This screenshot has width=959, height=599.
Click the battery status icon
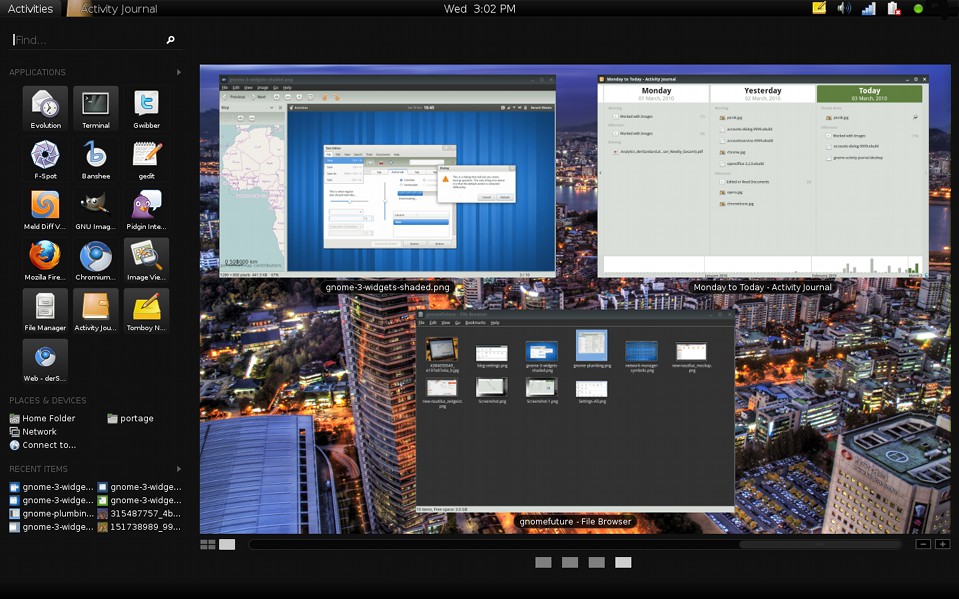point(894,9)
